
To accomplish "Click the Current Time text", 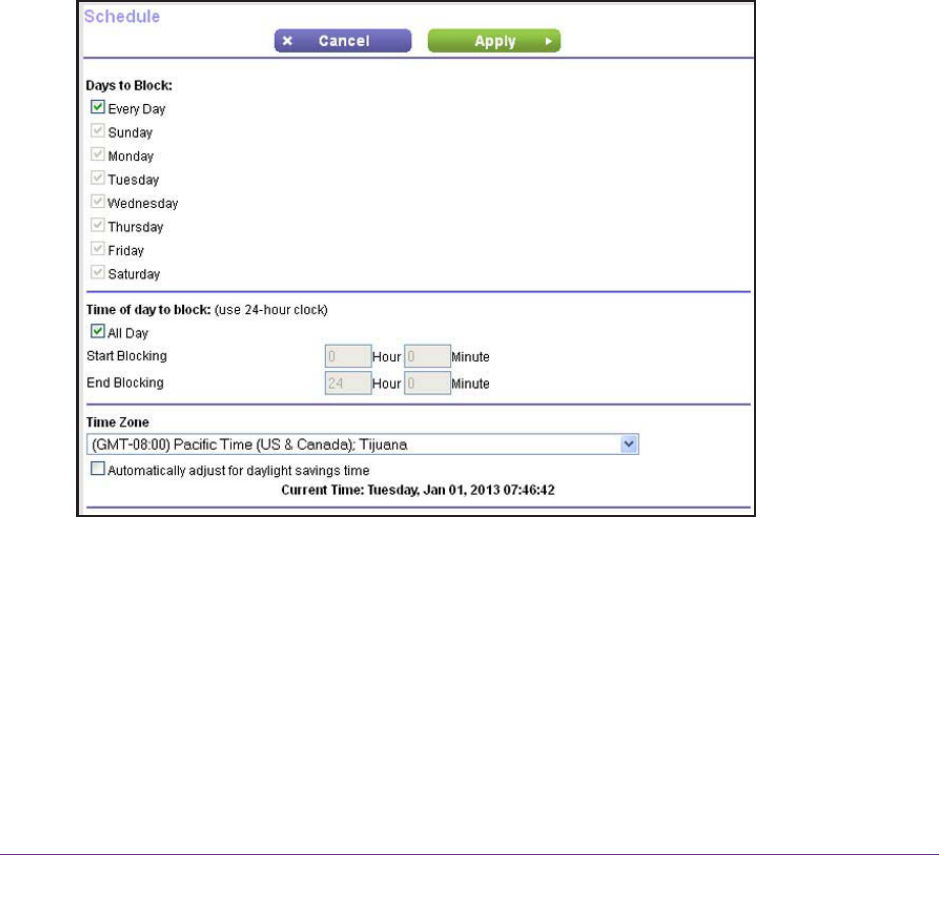I will [418, 490].
